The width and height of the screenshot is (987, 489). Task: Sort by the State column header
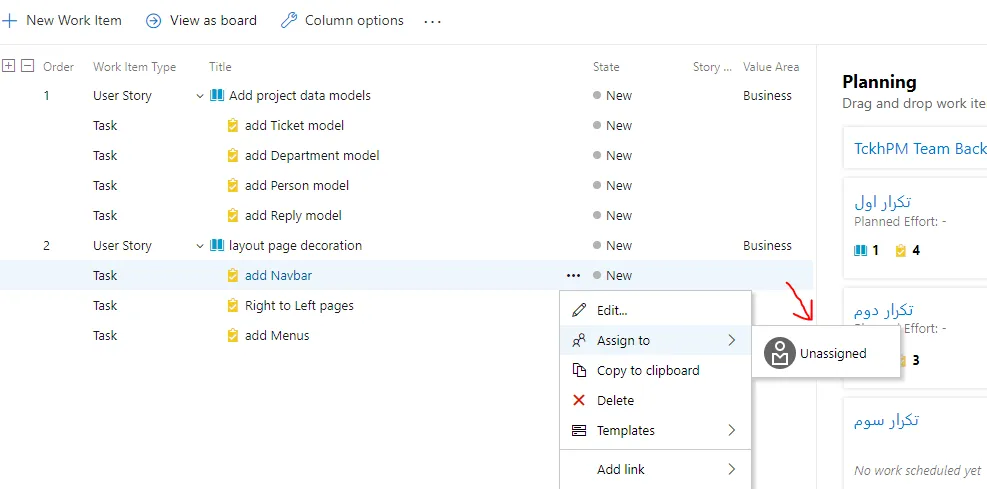pyautogui.click(x=606, y=67)
